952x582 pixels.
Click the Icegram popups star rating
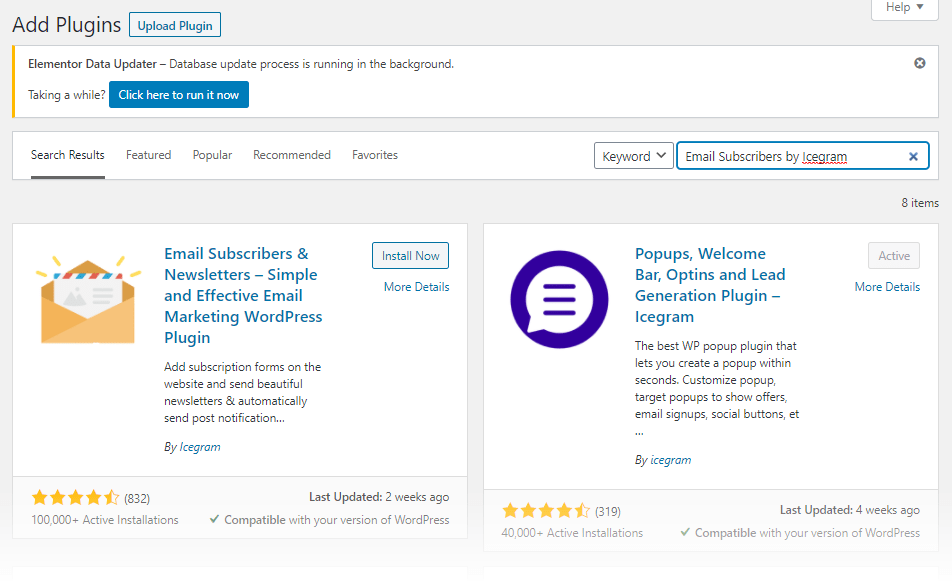pos(546,511)
